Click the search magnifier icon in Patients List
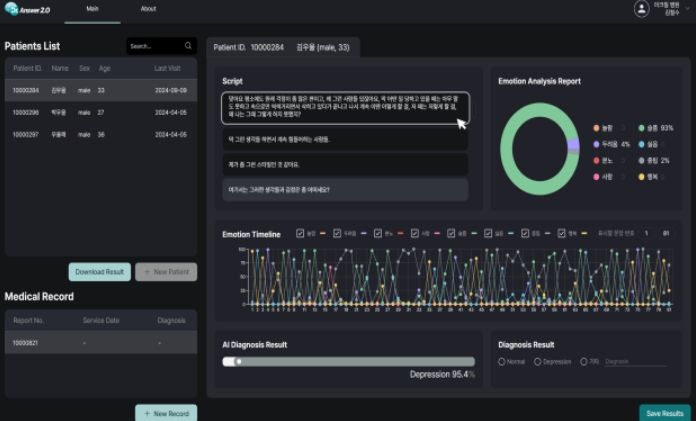 pos(187,46)
